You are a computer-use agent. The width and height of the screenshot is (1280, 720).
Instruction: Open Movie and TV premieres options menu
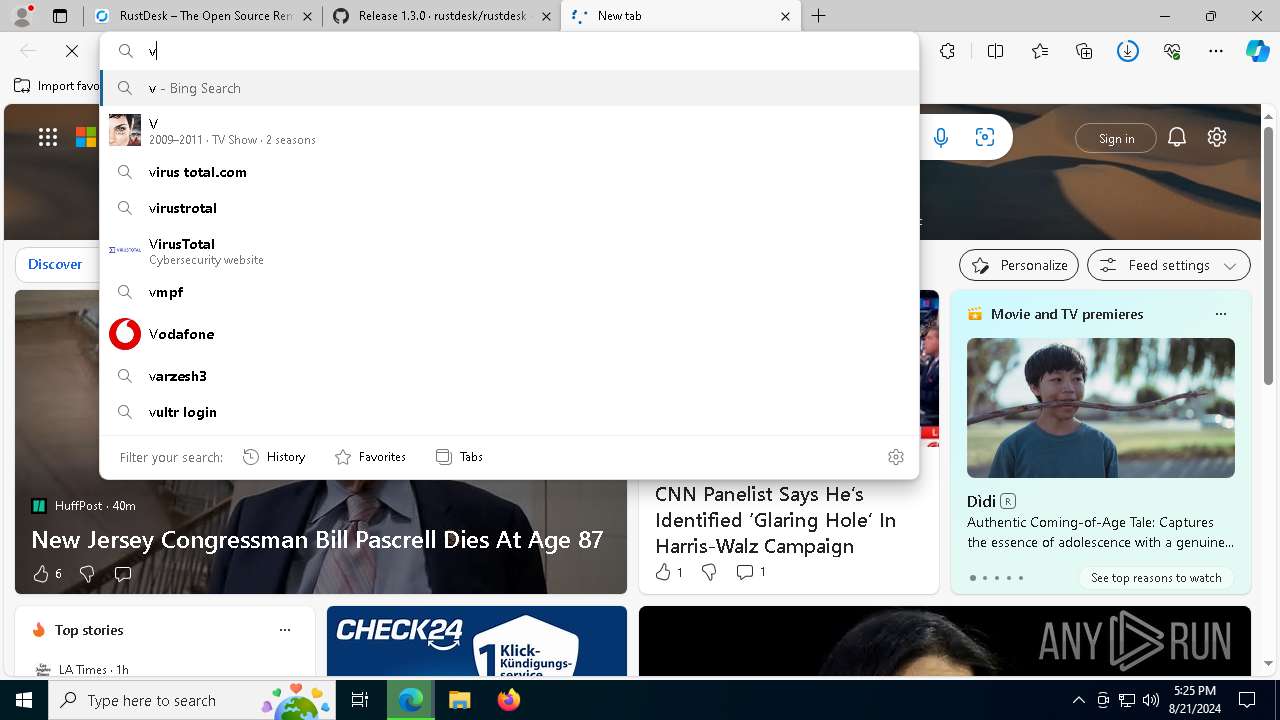[1220, 314]
